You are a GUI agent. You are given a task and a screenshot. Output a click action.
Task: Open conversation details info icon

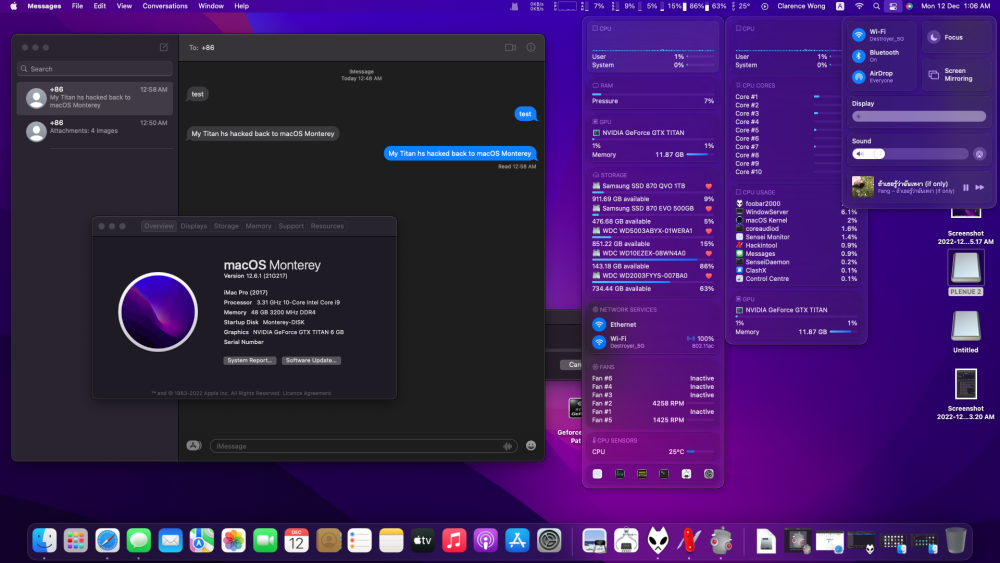pyautogui.click(x=531, y=47)
